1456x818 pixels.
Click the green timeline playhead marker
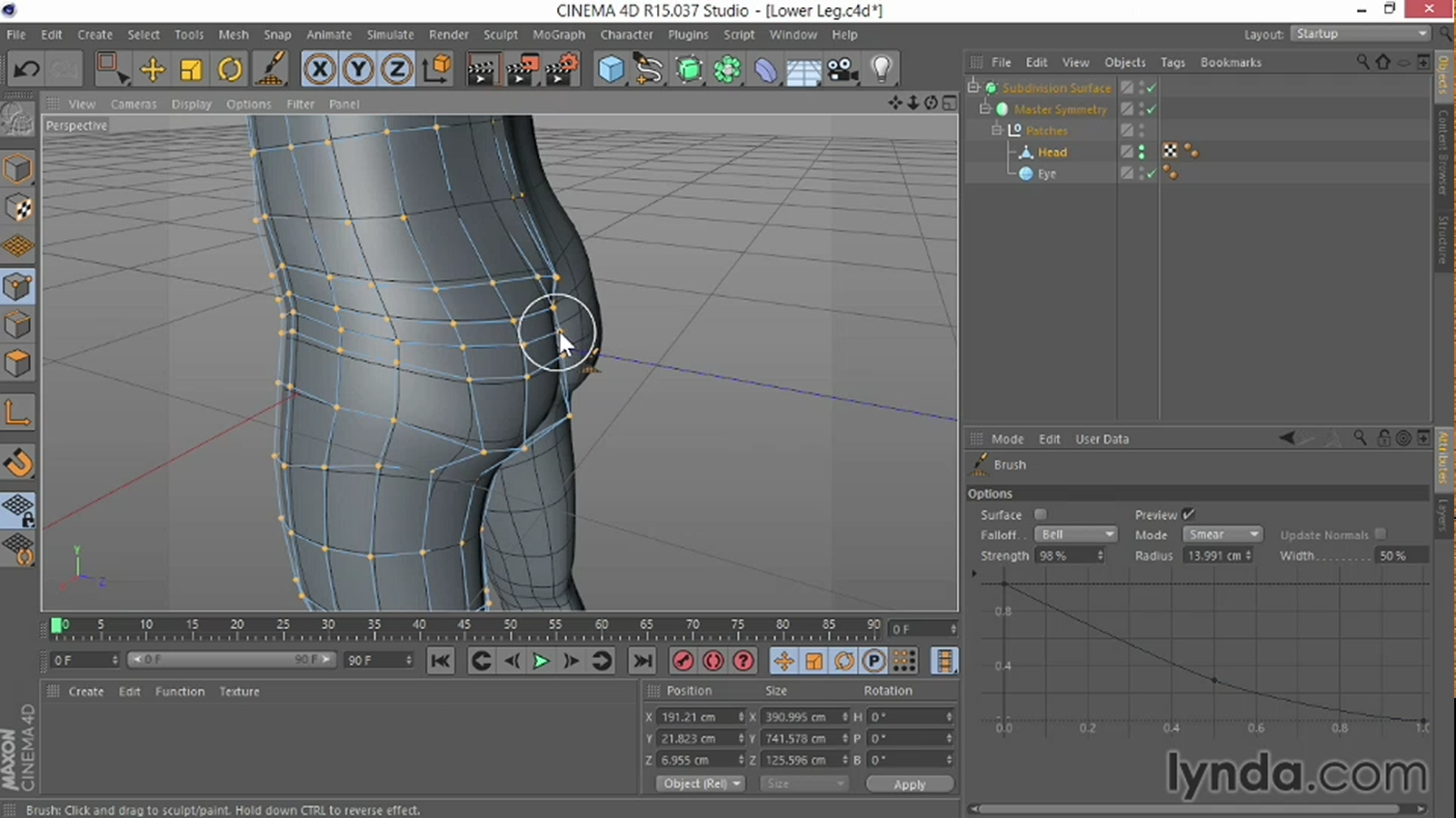pos(56,624)
